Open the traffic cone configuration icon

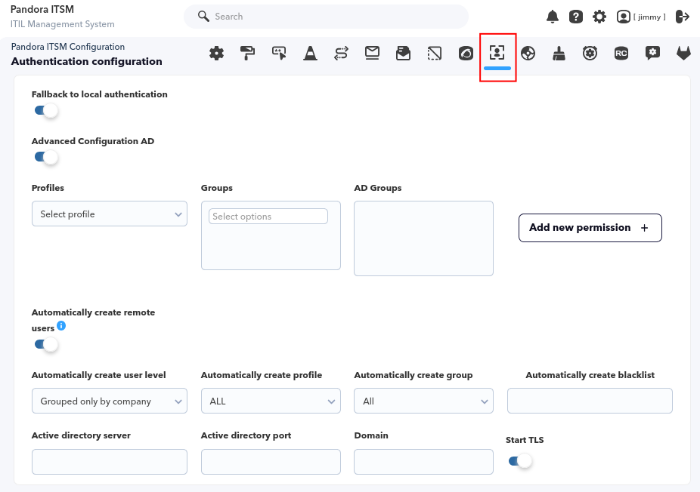tap(310, 53)
